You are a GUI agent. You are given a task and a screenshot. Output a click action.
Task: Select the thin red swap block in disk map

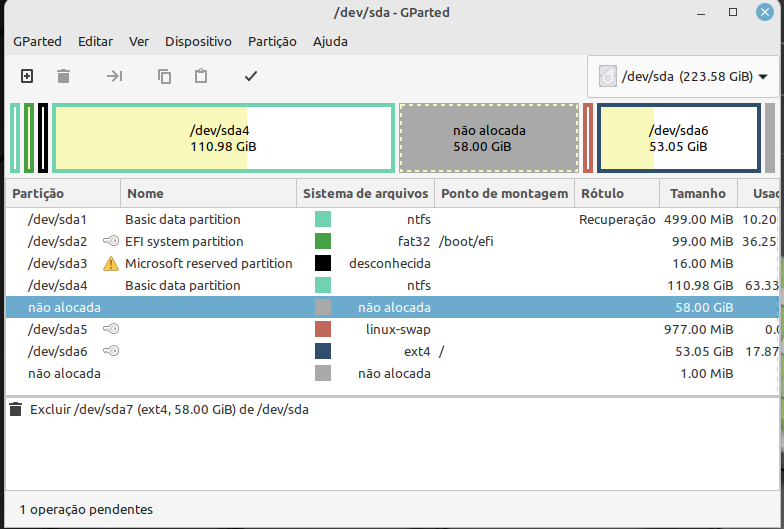tap(588, 138)
